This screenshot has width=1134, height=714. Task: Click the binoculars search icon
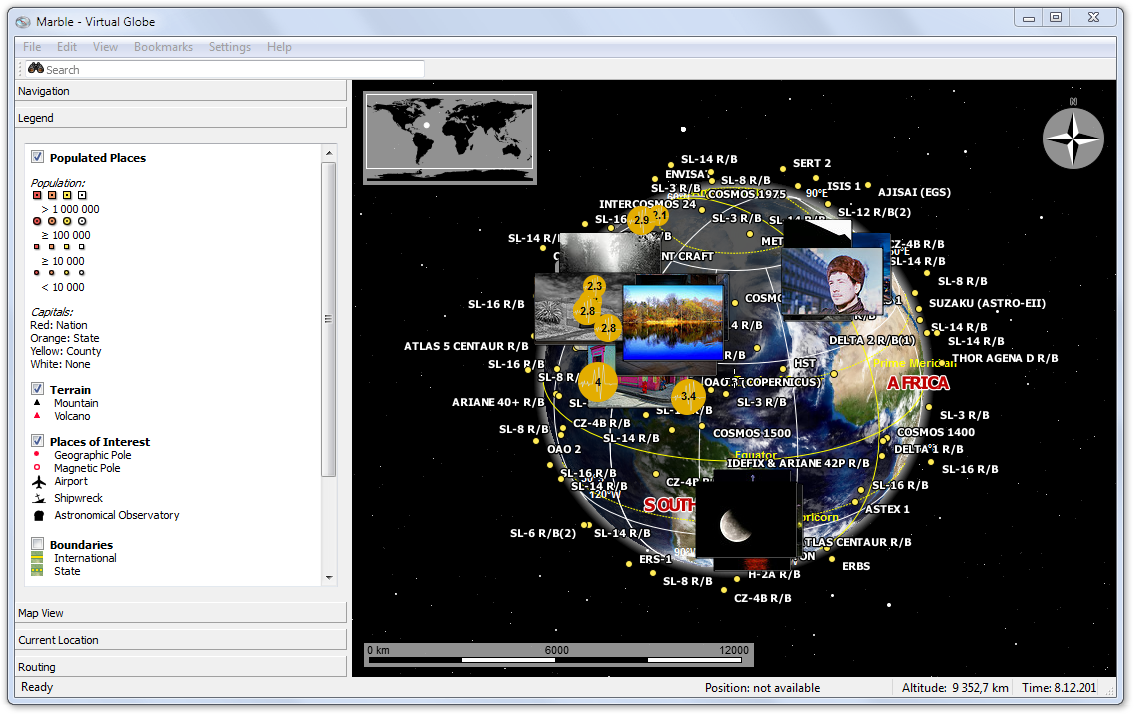pos(35,68)
